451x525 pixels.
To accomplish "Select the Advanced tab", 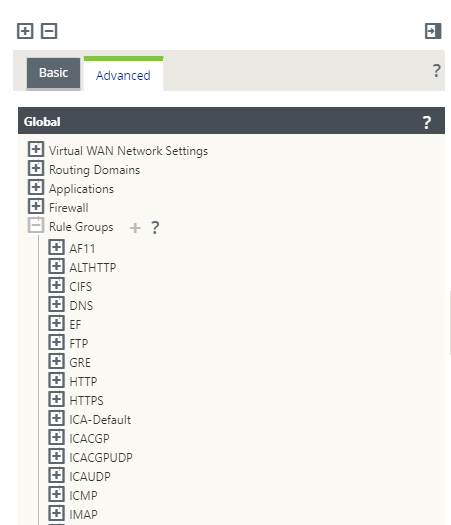I will 123,74.
